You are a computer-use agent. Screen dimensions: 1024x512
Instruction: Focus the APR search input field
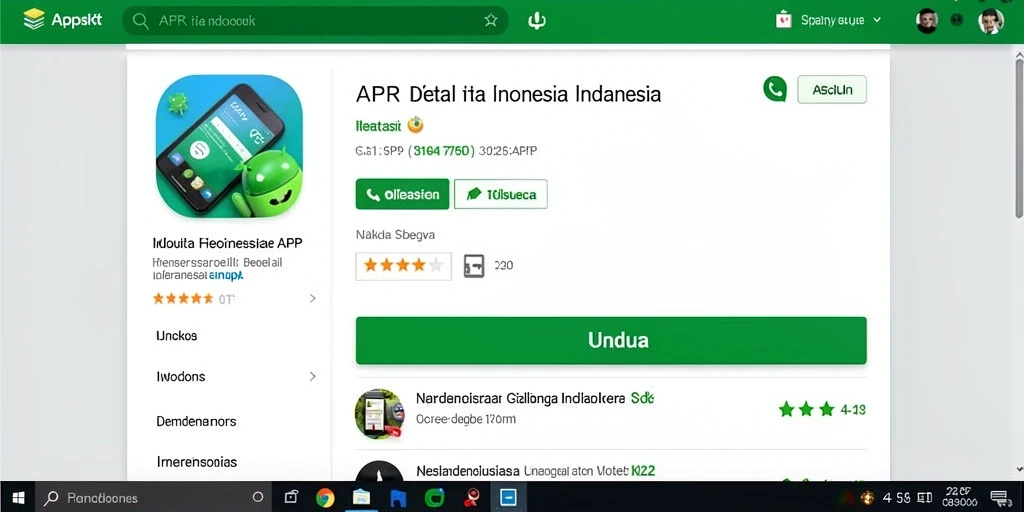click(315, 21)
